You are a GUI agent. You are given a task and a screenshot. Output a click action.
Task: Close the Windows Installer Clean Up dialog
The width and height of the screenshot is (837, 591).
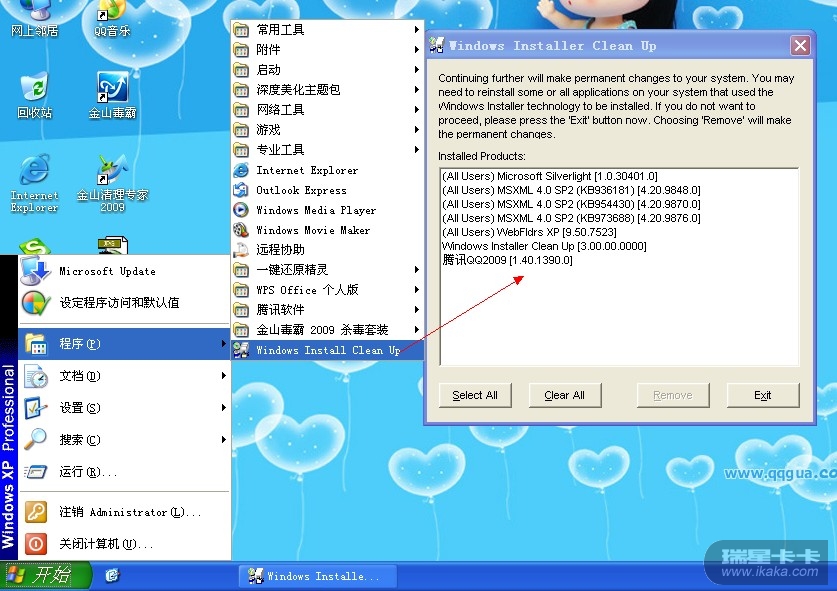coord(800,46)
